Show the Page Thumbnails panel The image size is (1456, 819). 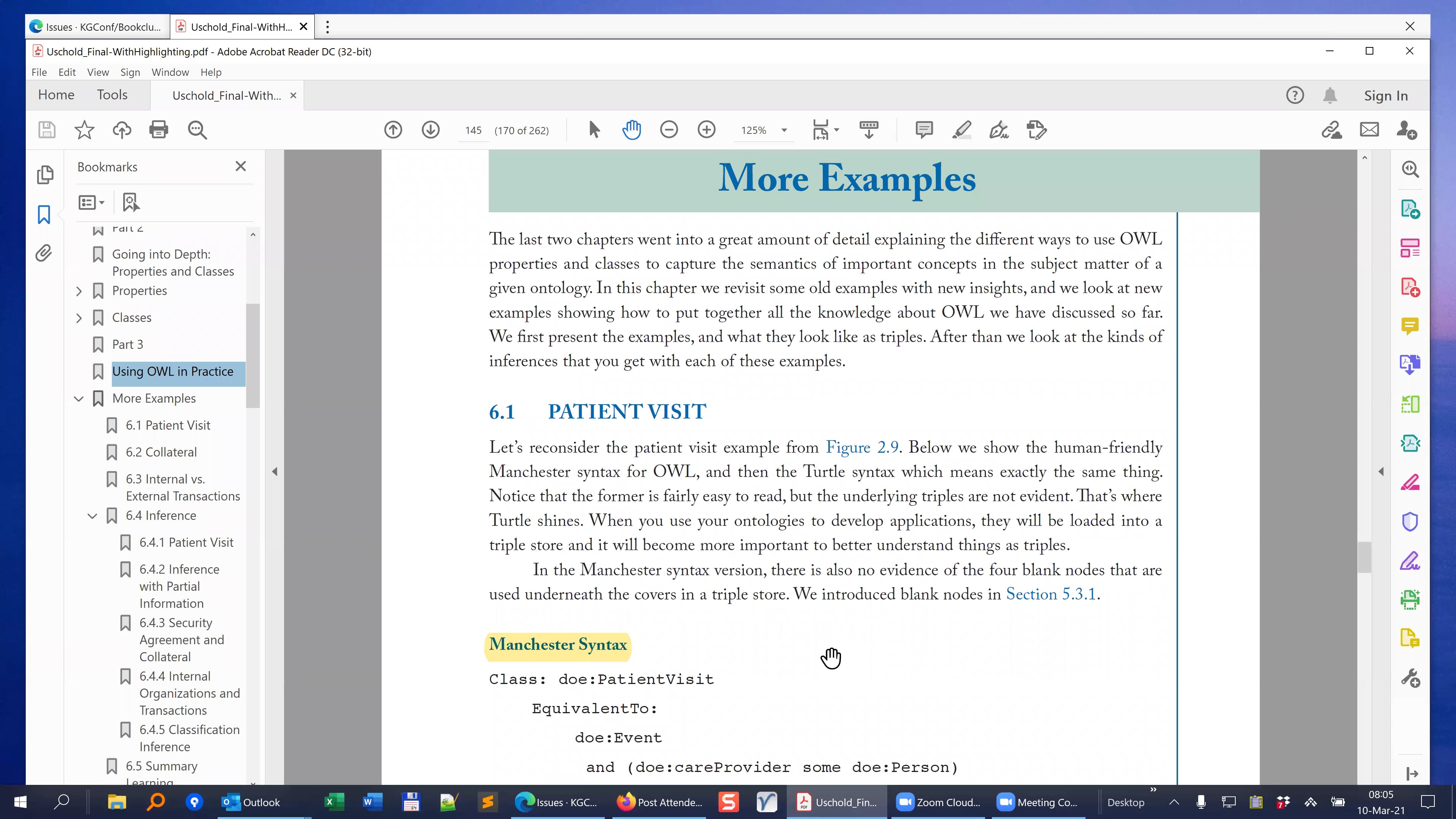coord(45,175)
